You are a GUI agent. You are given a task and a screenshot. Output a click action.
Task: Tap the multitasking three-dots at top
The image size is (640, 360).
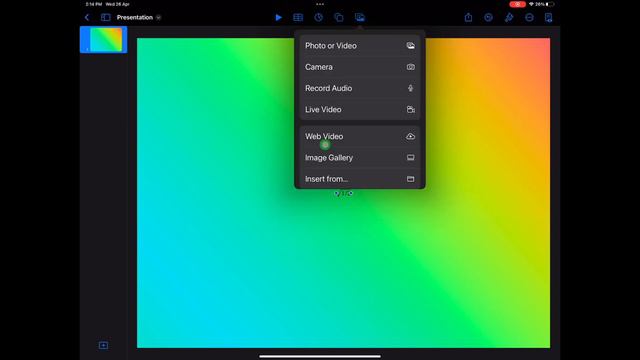coord(320,4)
